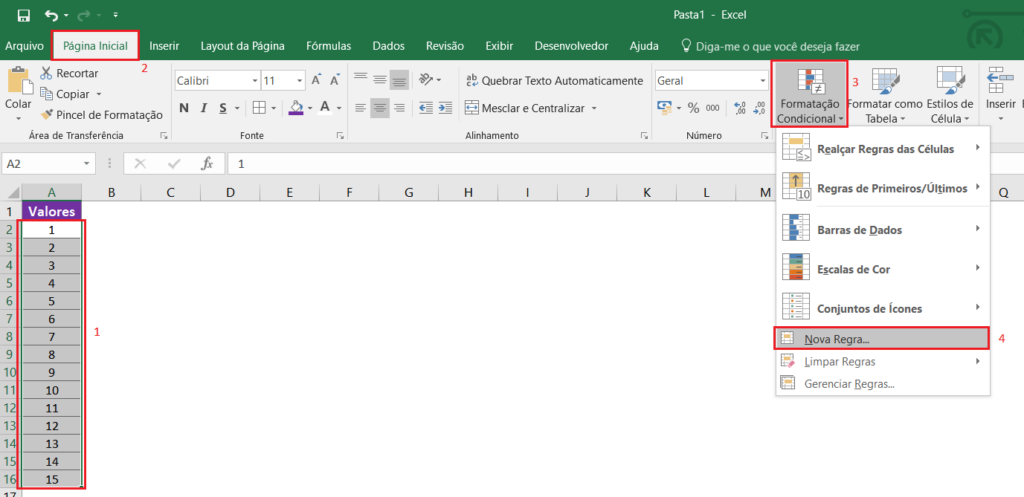The width and height of the screenshot is (1024, 497).
Task: Click the Mesclar e Centralizar button
Action: coord(530,108)
